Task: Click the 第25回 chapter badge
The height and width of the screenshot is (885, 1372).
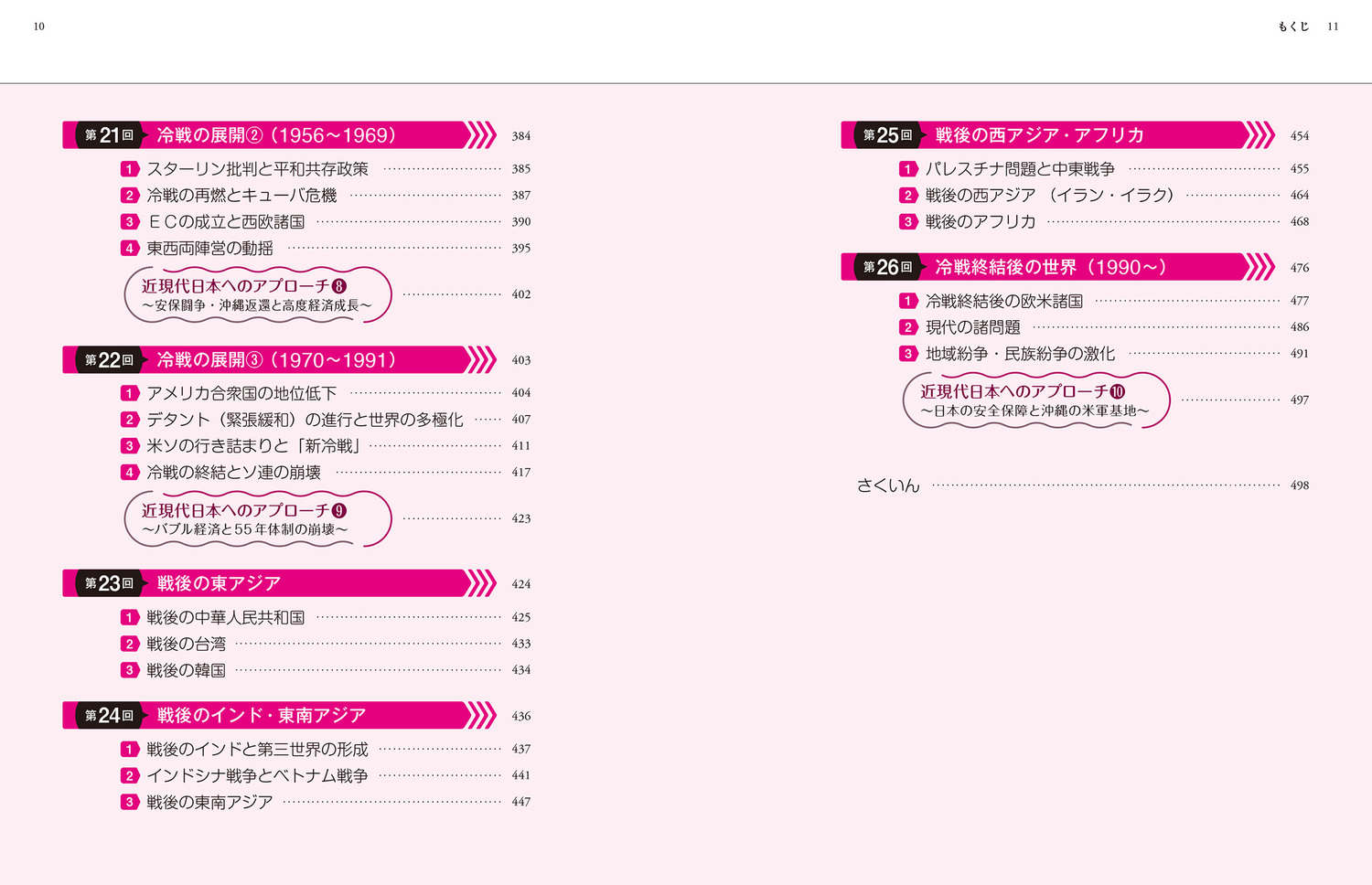Action: tap(887, 135)
